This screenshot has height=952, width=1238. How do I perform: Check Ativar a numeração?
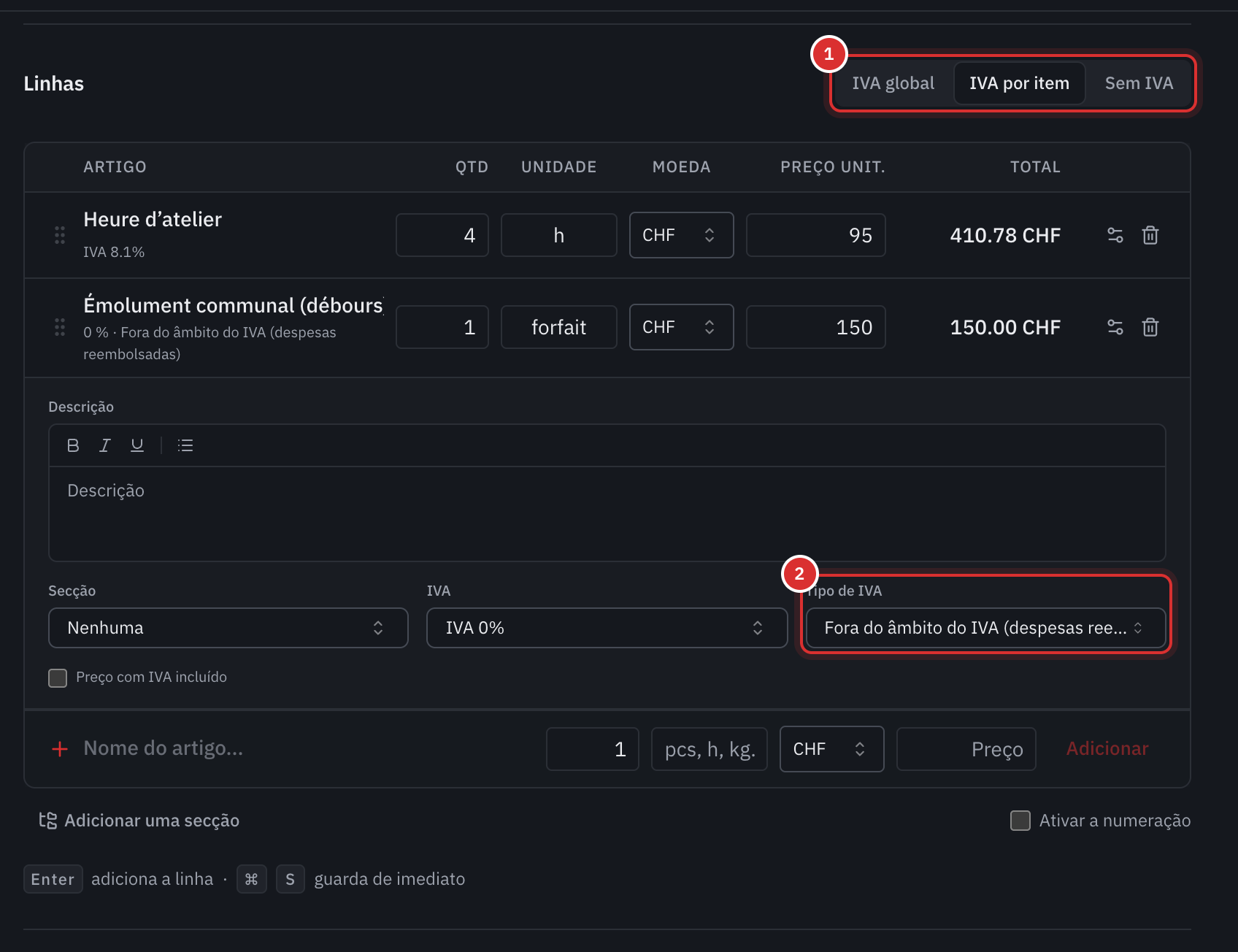(x=1020, y=821)
